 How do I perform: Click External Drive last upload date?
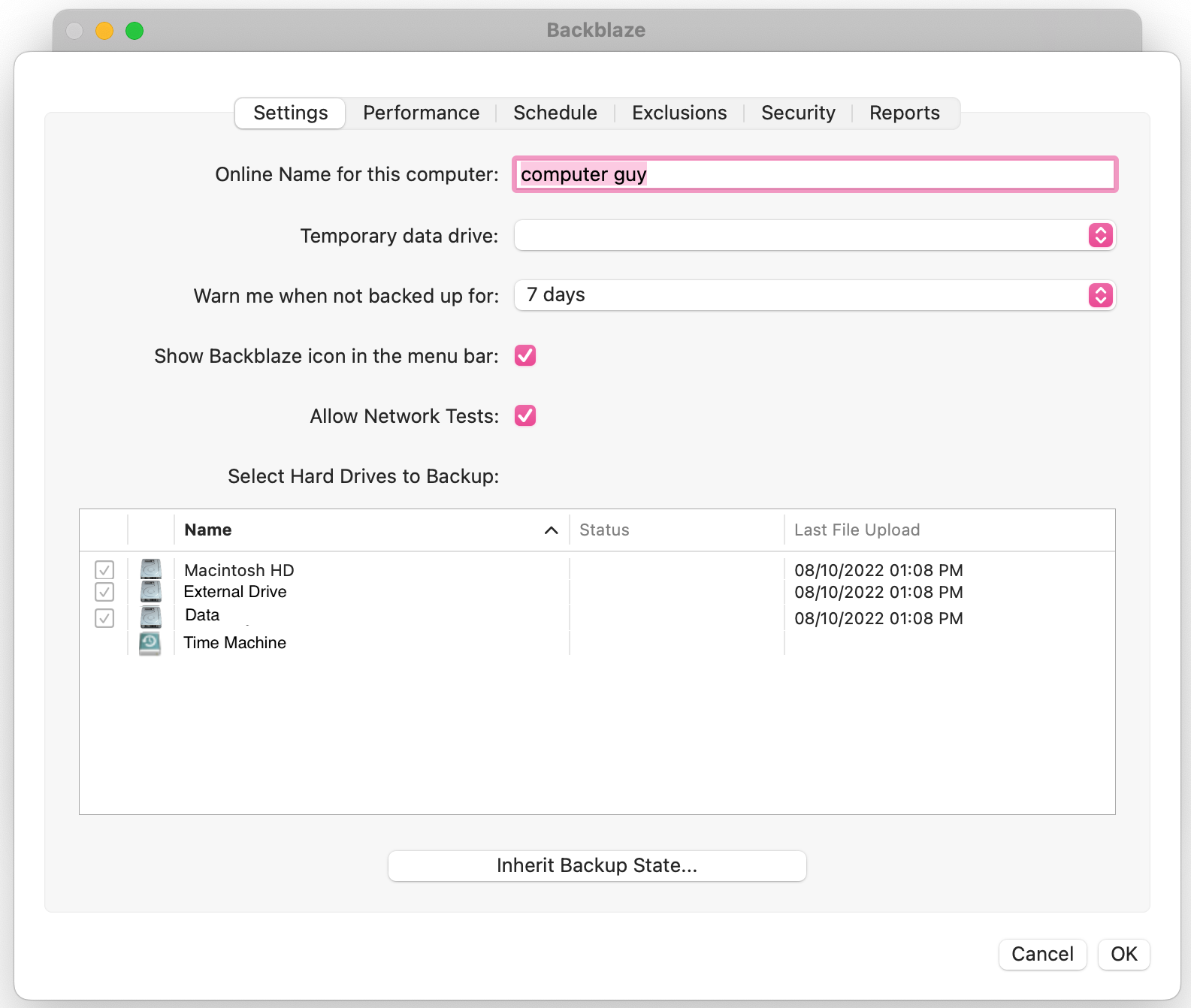878,592
